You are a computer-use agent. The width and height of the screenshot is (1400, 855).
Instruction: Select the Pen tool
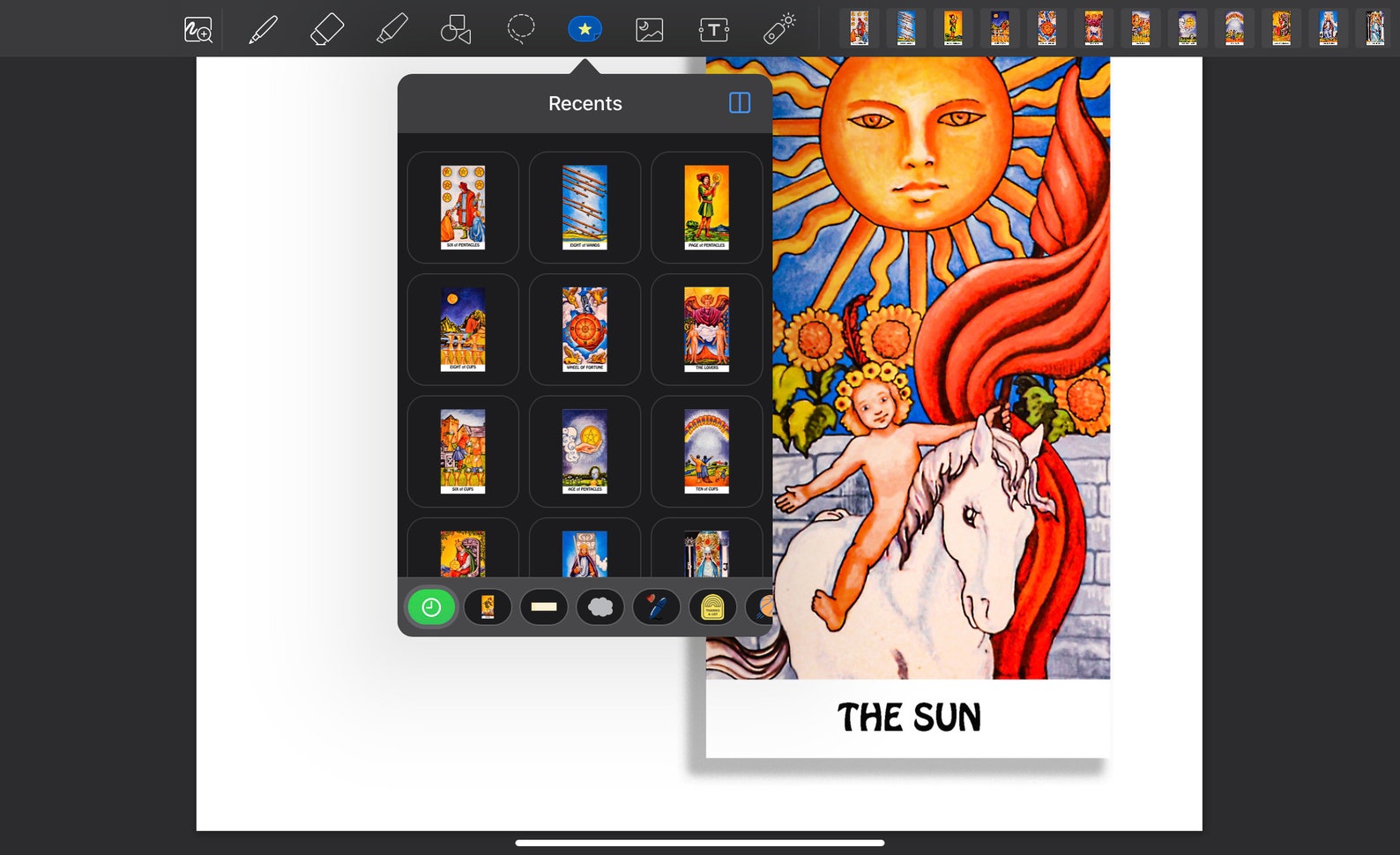point(263,29)
